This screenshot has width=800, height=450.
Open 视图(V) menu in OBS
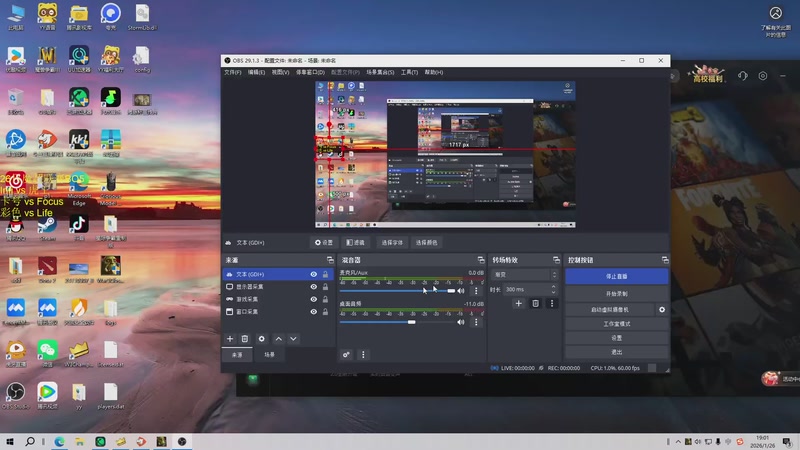coord(280,72)
